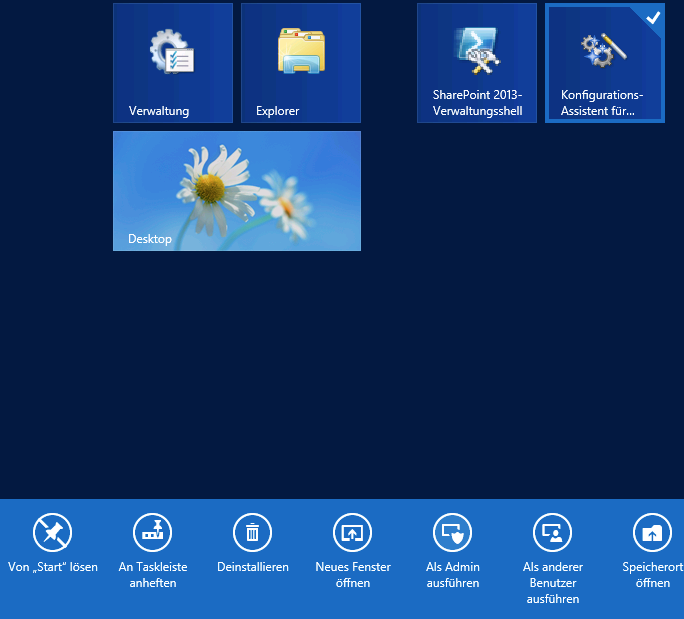The height and width of the screenshot is (619, 684).
Task: Click the 'Speicherort öffnen' folder icon
Action: [653, 533]
